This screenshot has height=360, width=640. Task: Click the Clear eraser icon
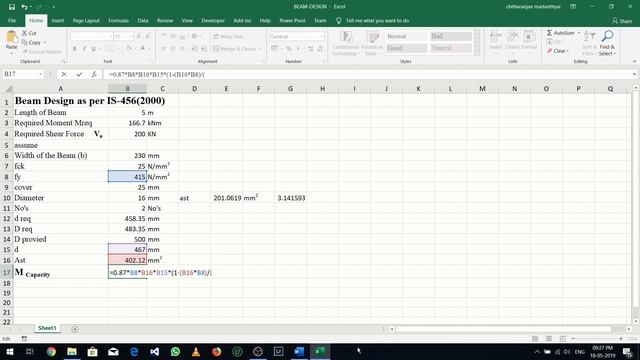tap(549, 51)
